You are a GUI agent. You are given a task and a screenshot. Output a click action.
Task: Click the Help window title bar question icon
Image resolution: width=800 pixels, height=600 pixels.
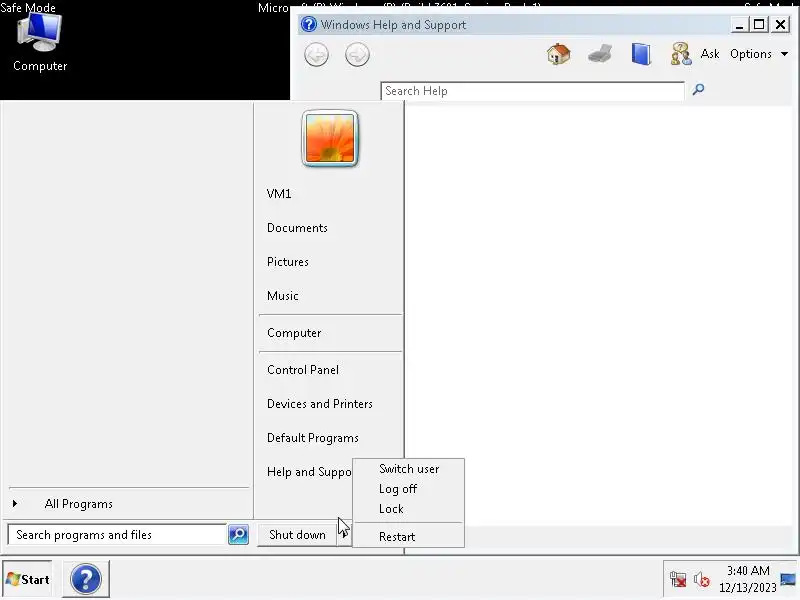click(x=309, y=24)
